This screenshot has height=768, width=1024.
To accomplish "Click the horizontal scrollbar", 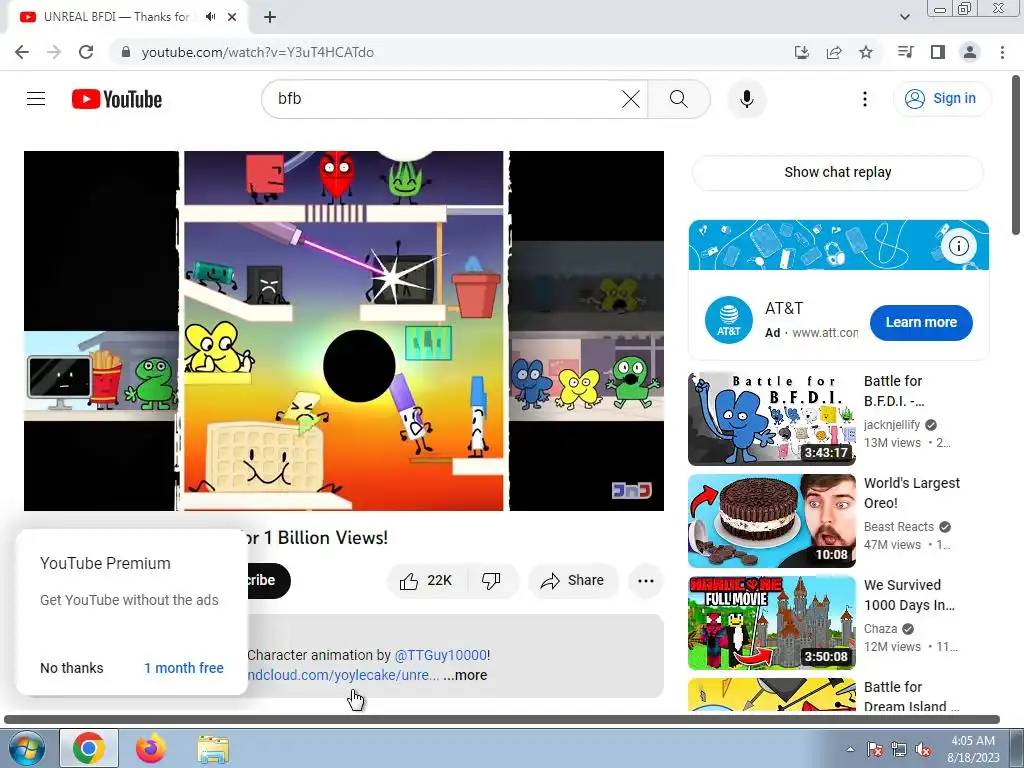I will click(502, 720).
